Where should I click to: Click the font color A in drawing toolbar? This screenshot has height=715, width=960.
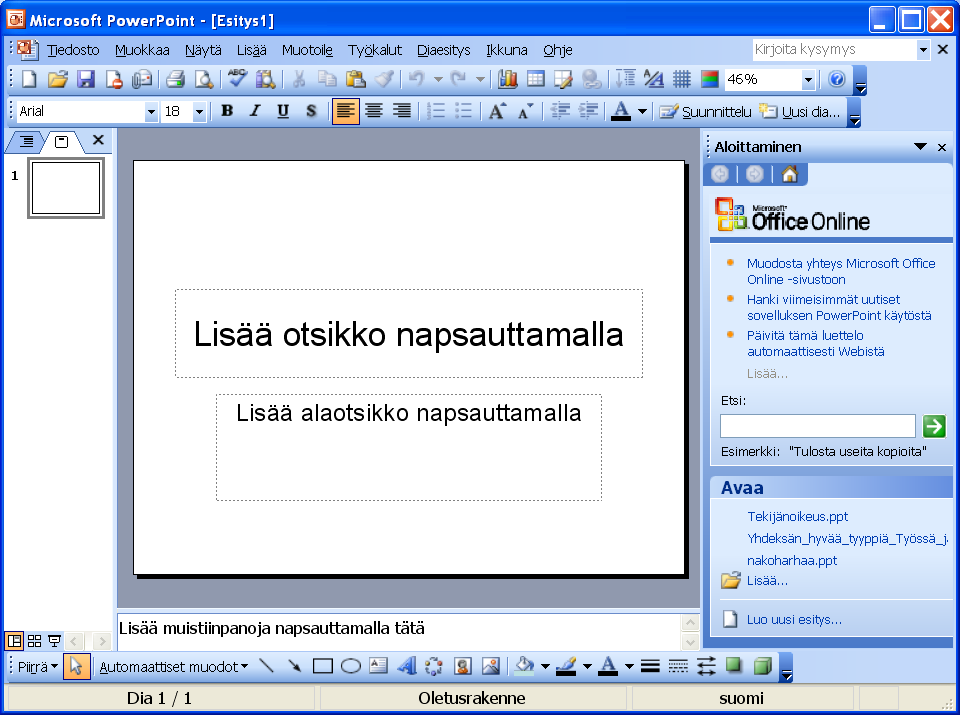608,666
